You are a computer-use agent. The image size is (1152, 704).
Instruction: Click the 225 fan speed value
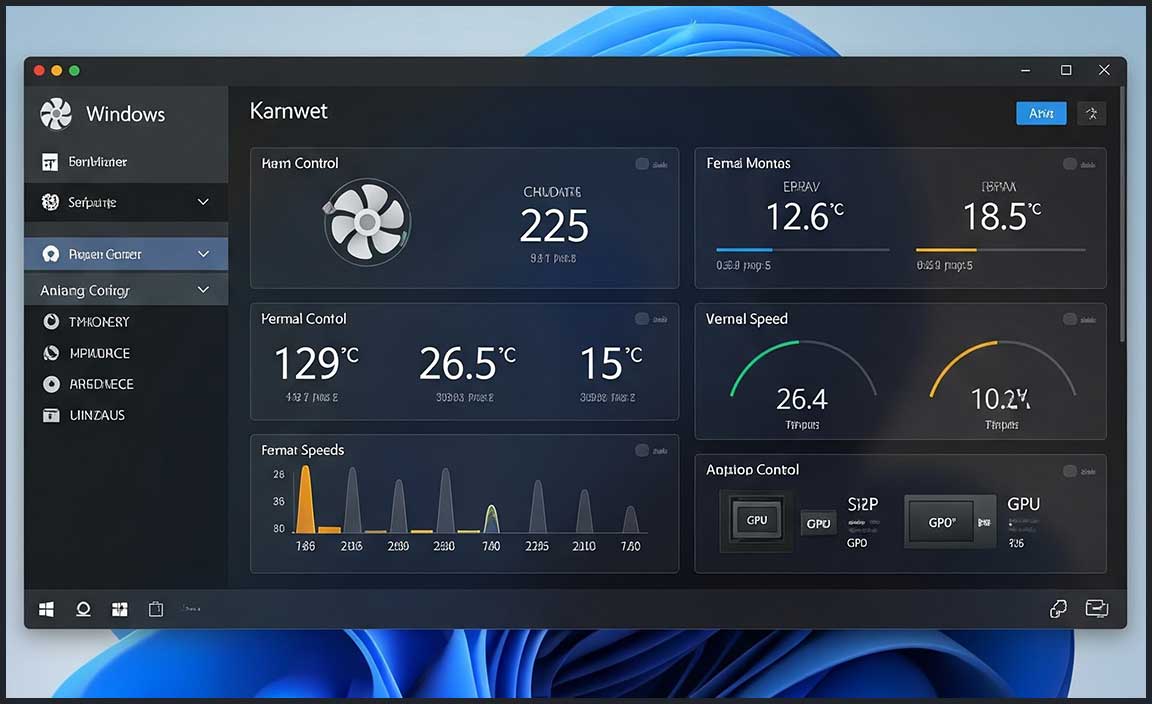pos(554,226)
